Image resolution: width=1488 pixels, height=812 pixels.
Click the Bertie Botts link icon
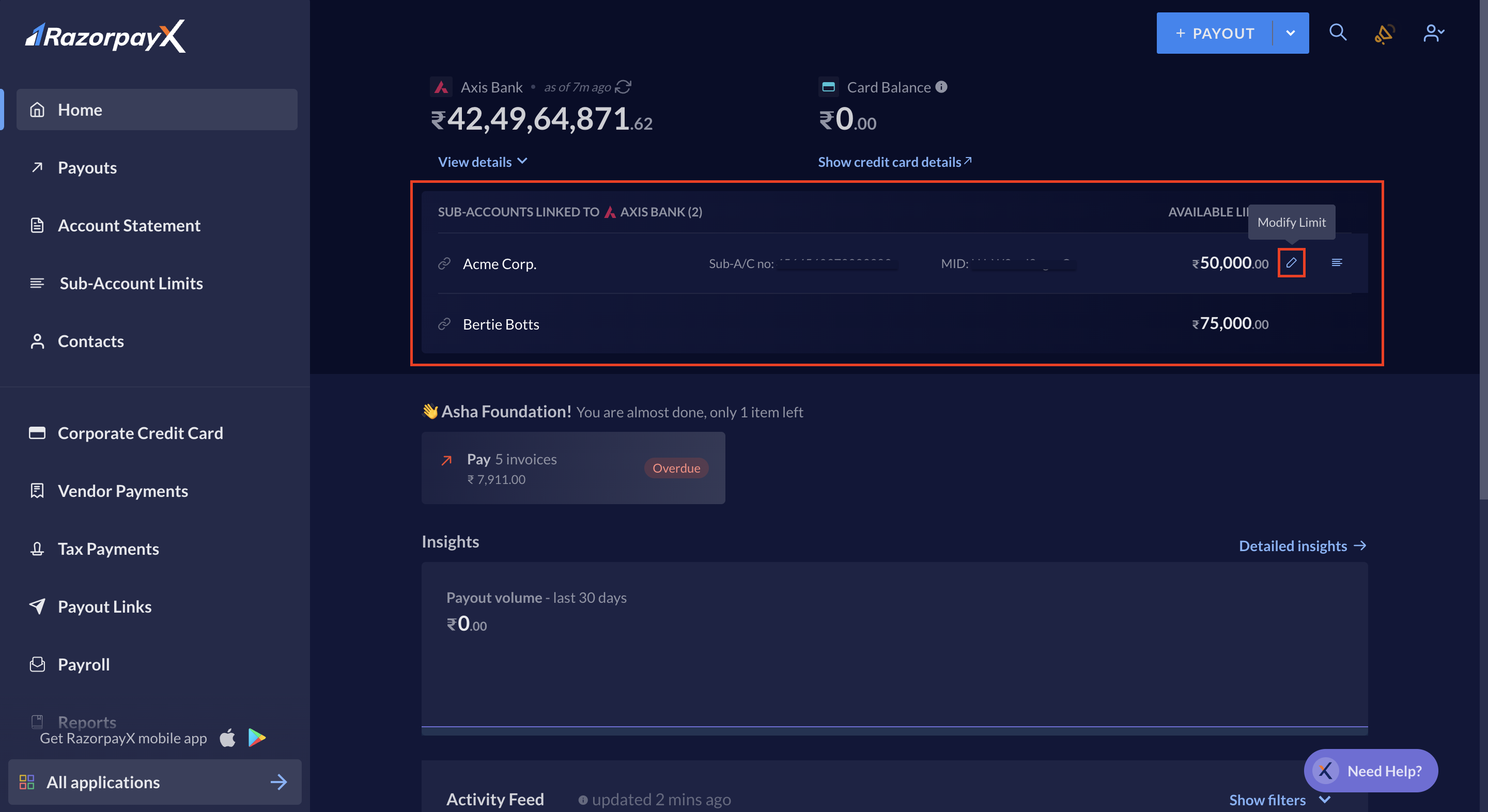click(x=444, y=324)
